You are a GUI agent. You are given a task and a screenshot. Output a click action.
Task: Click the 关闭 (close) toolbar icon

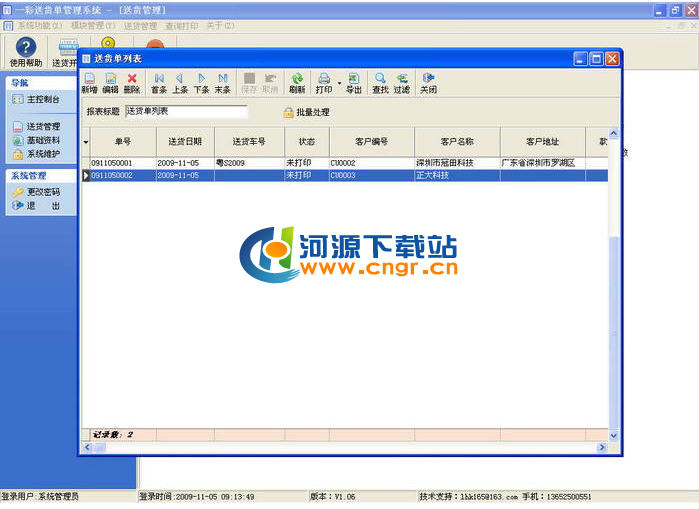pyautogui.click(x=428, y=83)
